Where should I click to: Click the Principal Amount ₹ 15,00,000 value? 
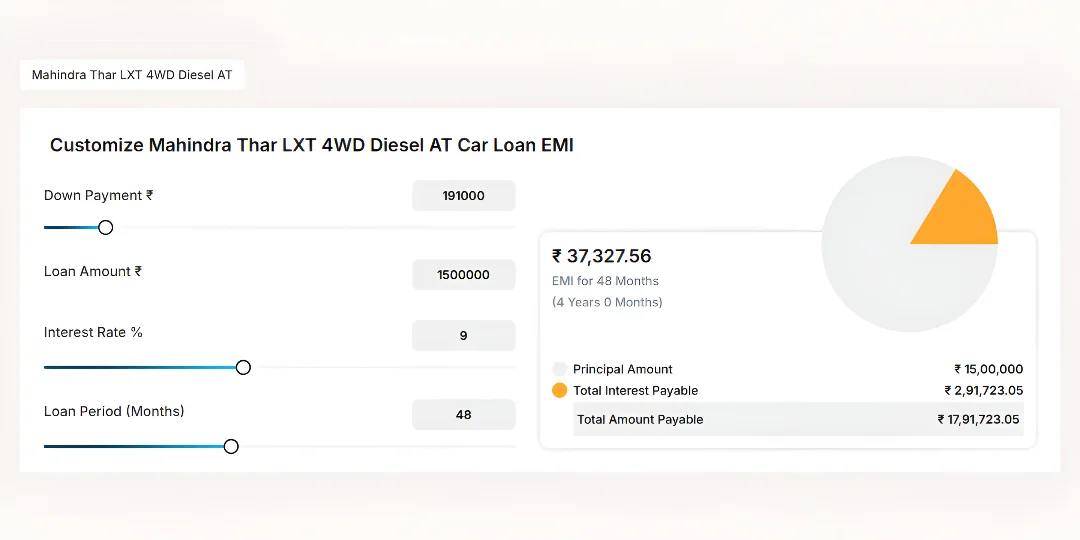(988, 369)
